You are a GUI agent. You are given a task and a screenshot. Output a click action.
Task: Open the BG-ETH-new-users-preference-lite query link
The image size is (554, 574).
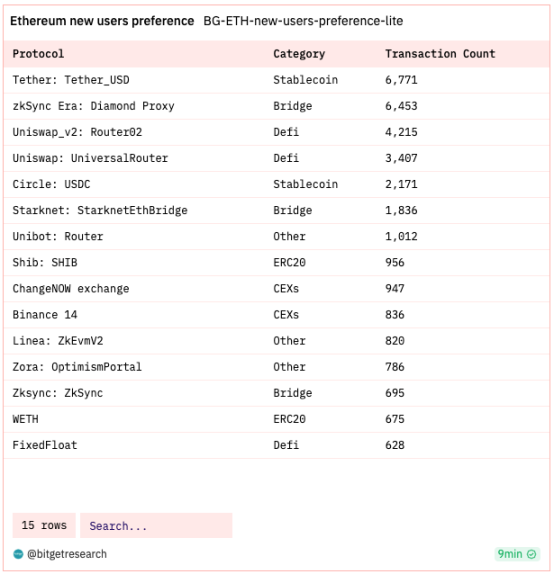303,21
